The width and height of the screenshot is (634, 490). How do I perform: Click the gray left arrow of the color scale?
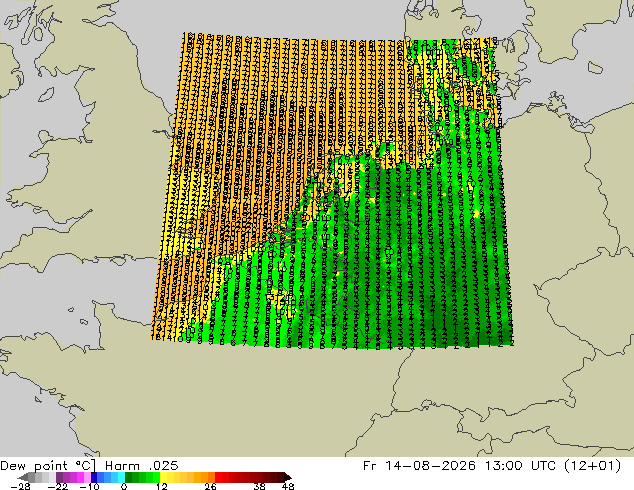[x=23, y=477]
